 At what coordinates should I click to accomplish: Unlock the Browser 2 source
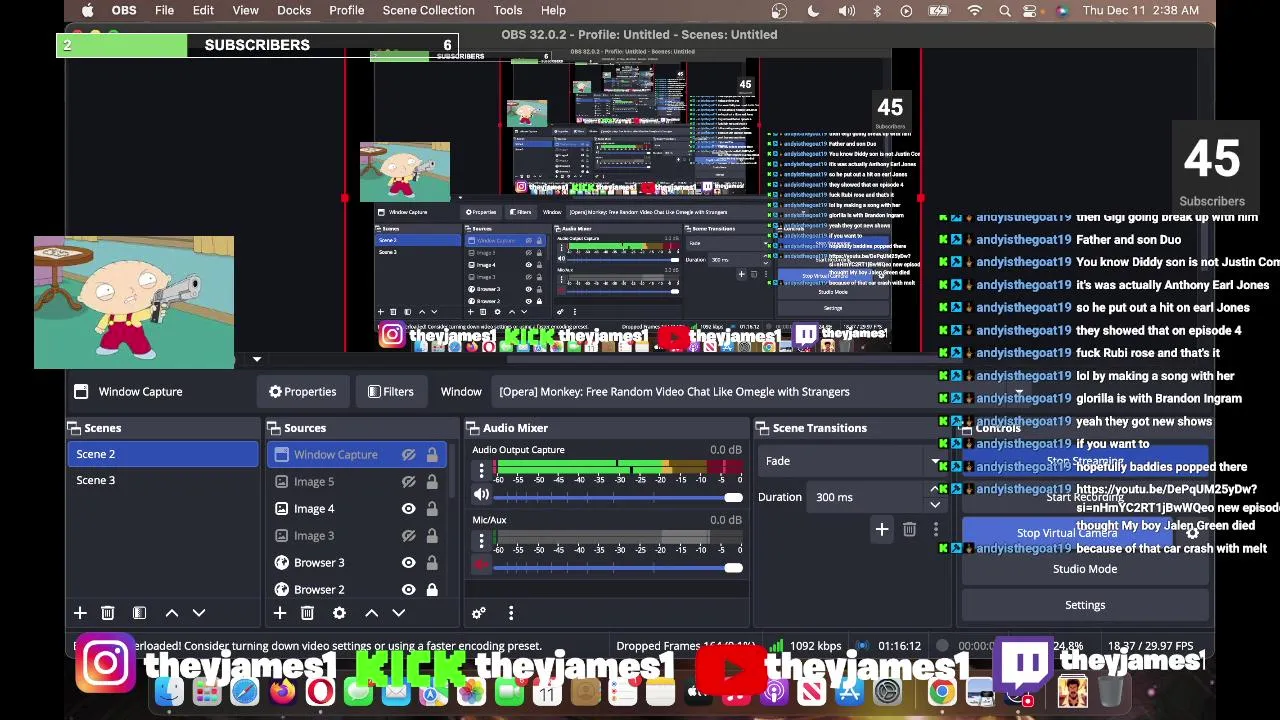(432, 590)
